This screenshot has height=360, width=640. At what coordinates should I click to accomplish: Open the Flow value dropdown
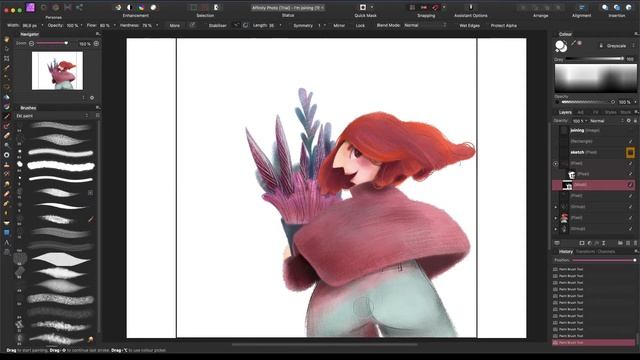pyautogui.click(x=114, y=25)
